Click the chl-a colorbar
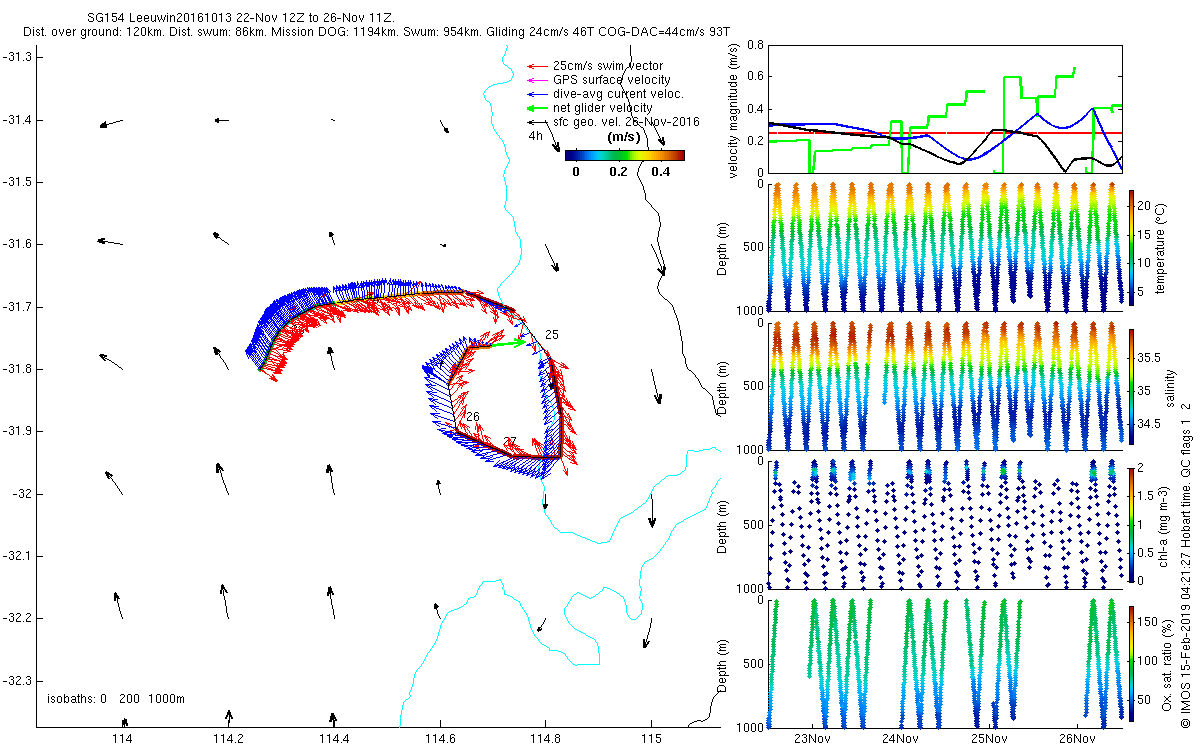The height and width of the screenshot is (750, 1200). pos(1131,522)
